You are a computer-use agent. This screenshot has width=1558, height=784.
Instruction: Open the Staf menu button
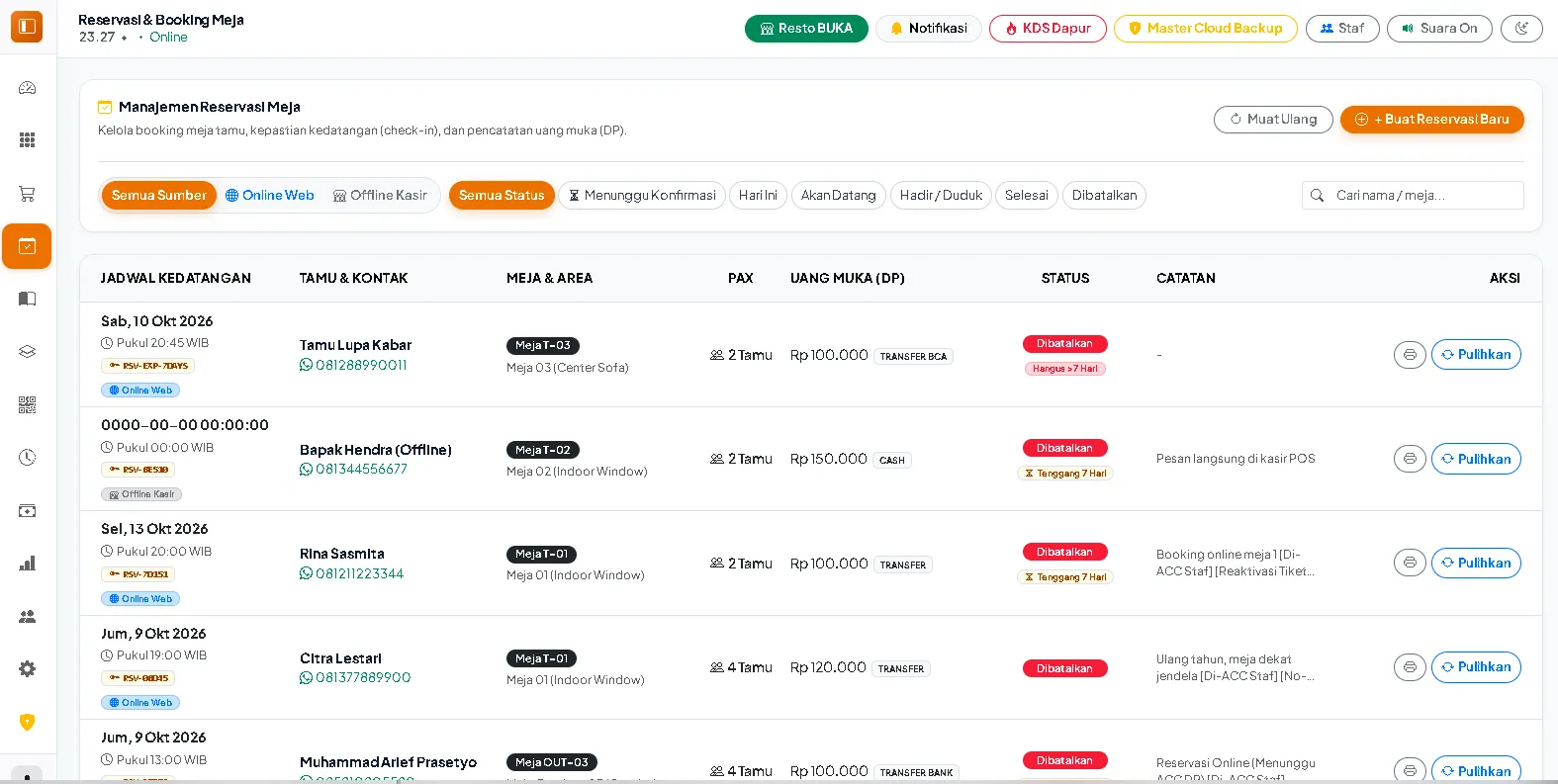coord(1342,29)
